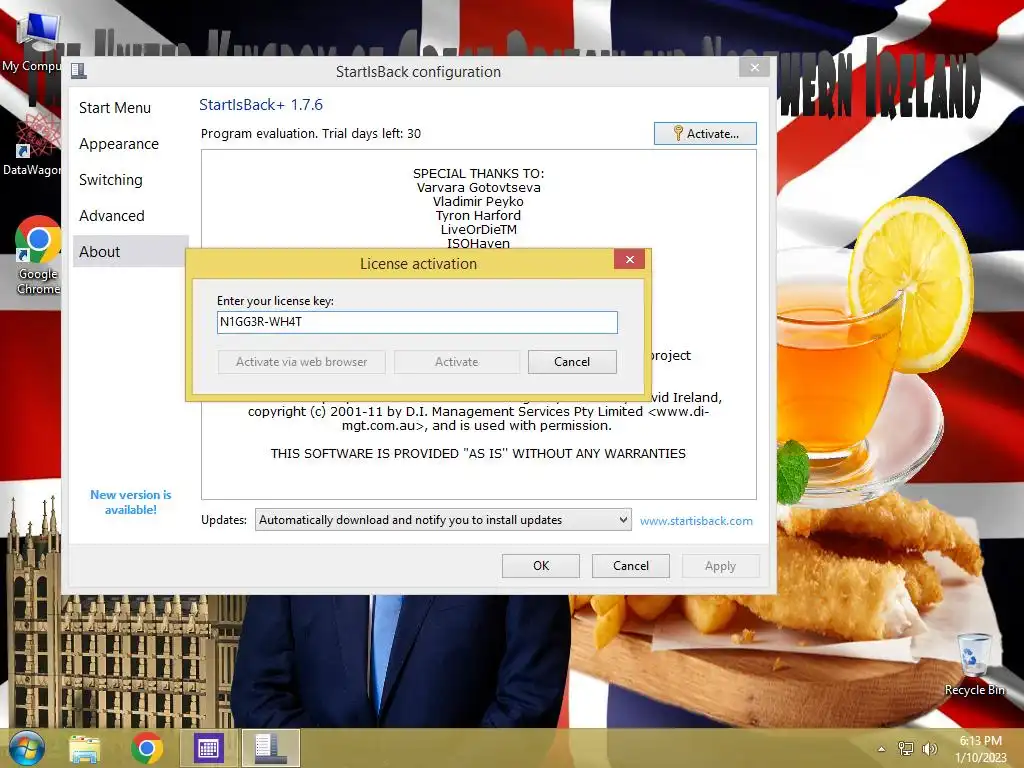Open File Explorer from the taskbar
1024x768 pixels.
pyautogui.click(x=85, y=748)
